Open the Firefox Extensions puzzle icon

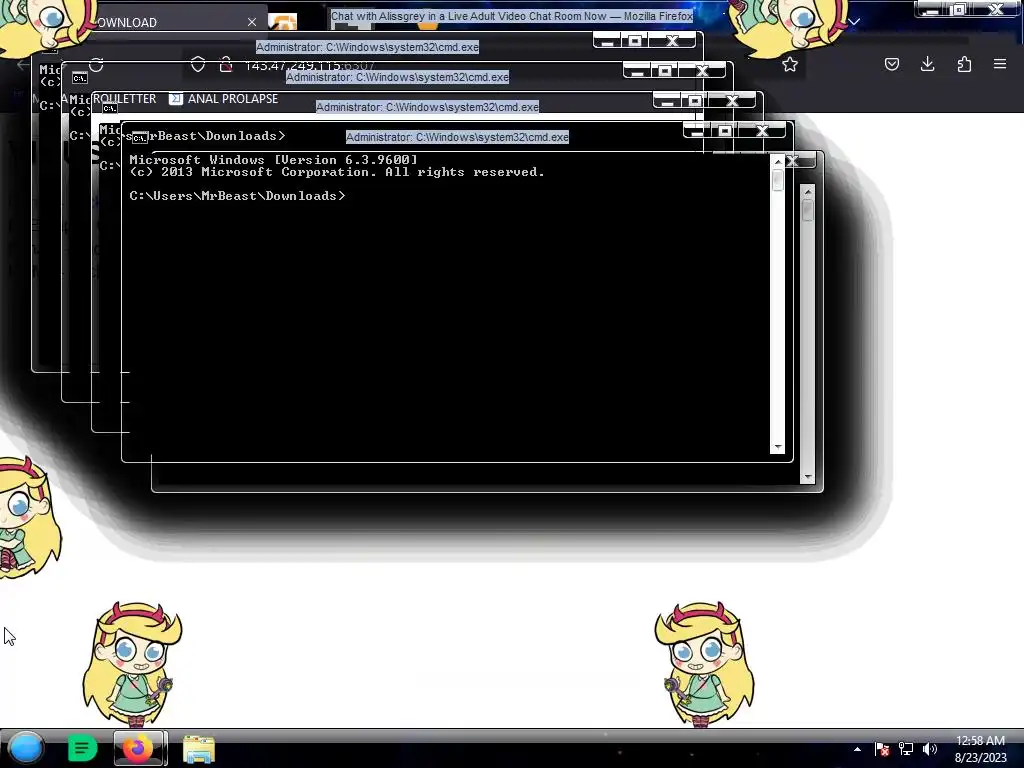pyautogui.click(x=964, y=64)
